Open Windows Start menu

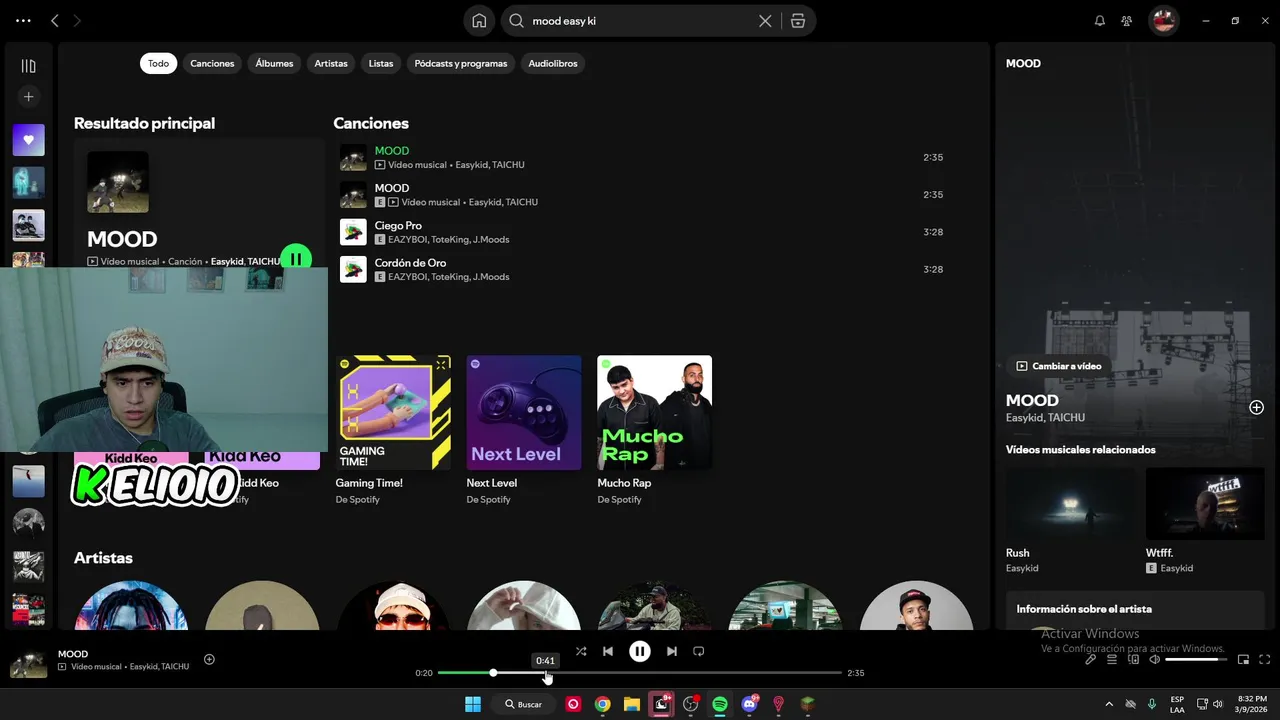[x=472, y=704]
